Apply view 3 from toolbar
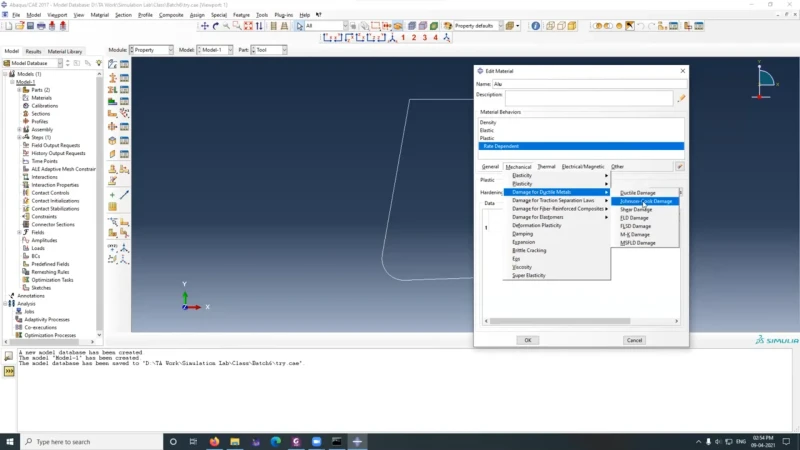Screen dimensions: 800x450 point(424,37)
